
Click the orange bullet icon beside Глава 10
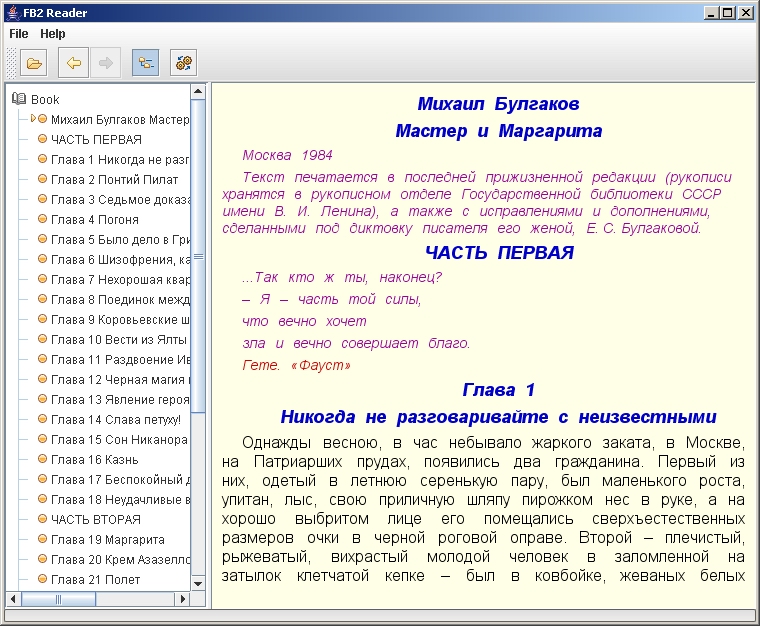coord(42,339)
